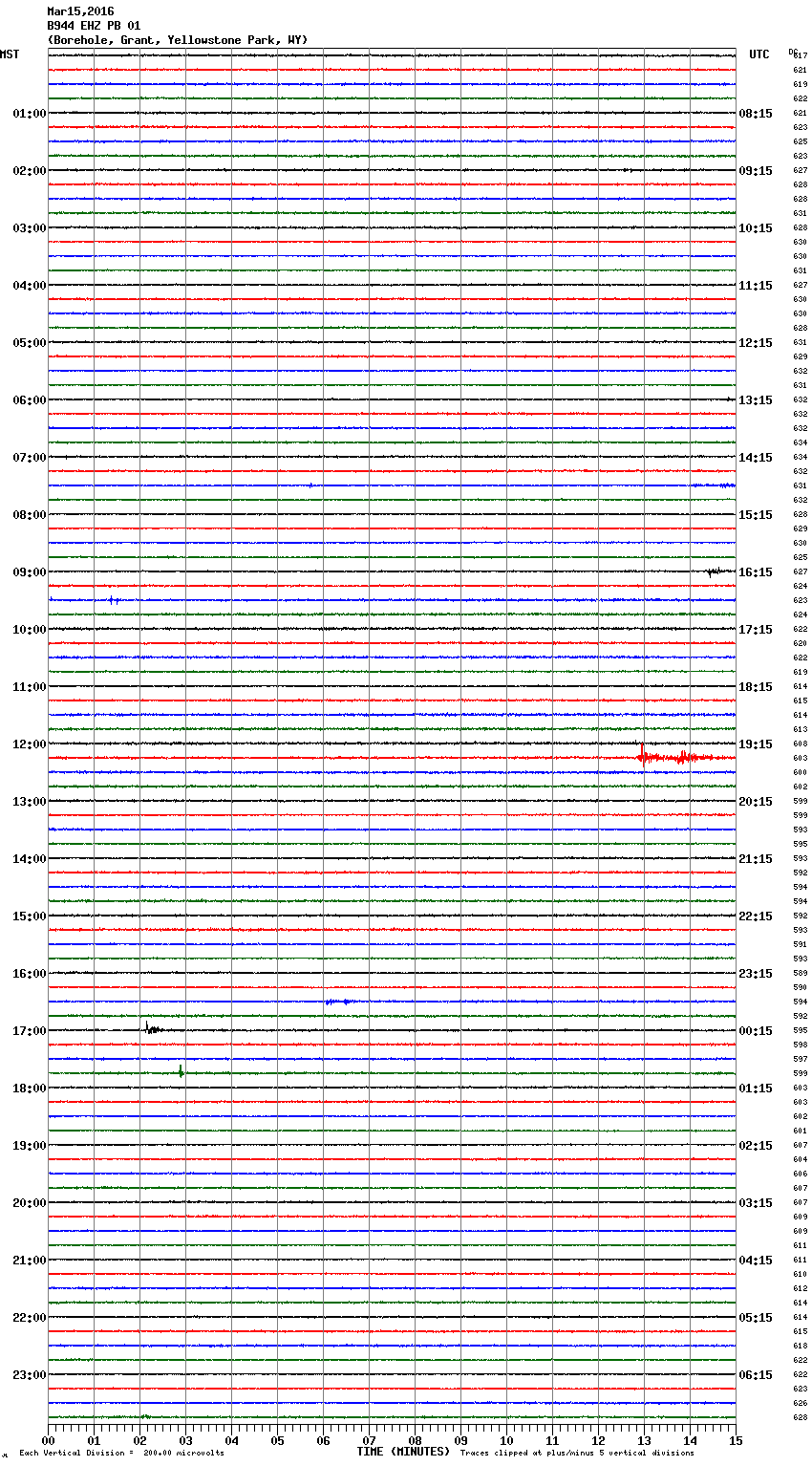Click the "15:00" MST time label
This screenshot has width=812, height=1466.
click(x=30, y=916)
